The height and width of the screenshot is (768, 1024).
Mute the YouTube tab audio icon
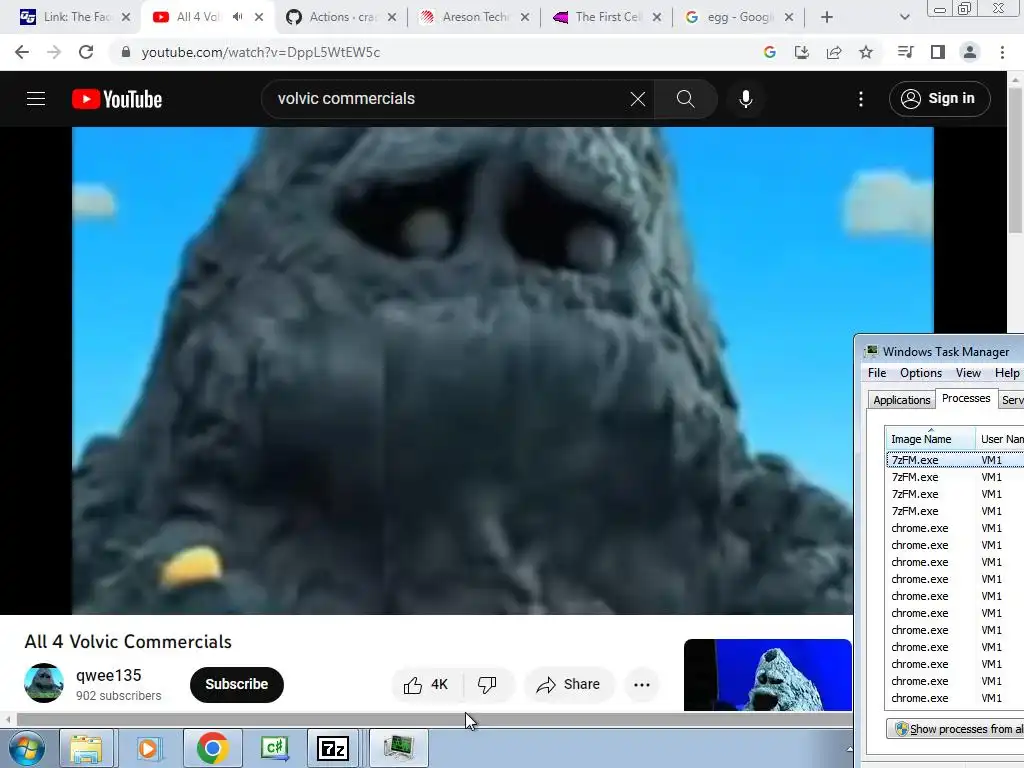(238, 17)
